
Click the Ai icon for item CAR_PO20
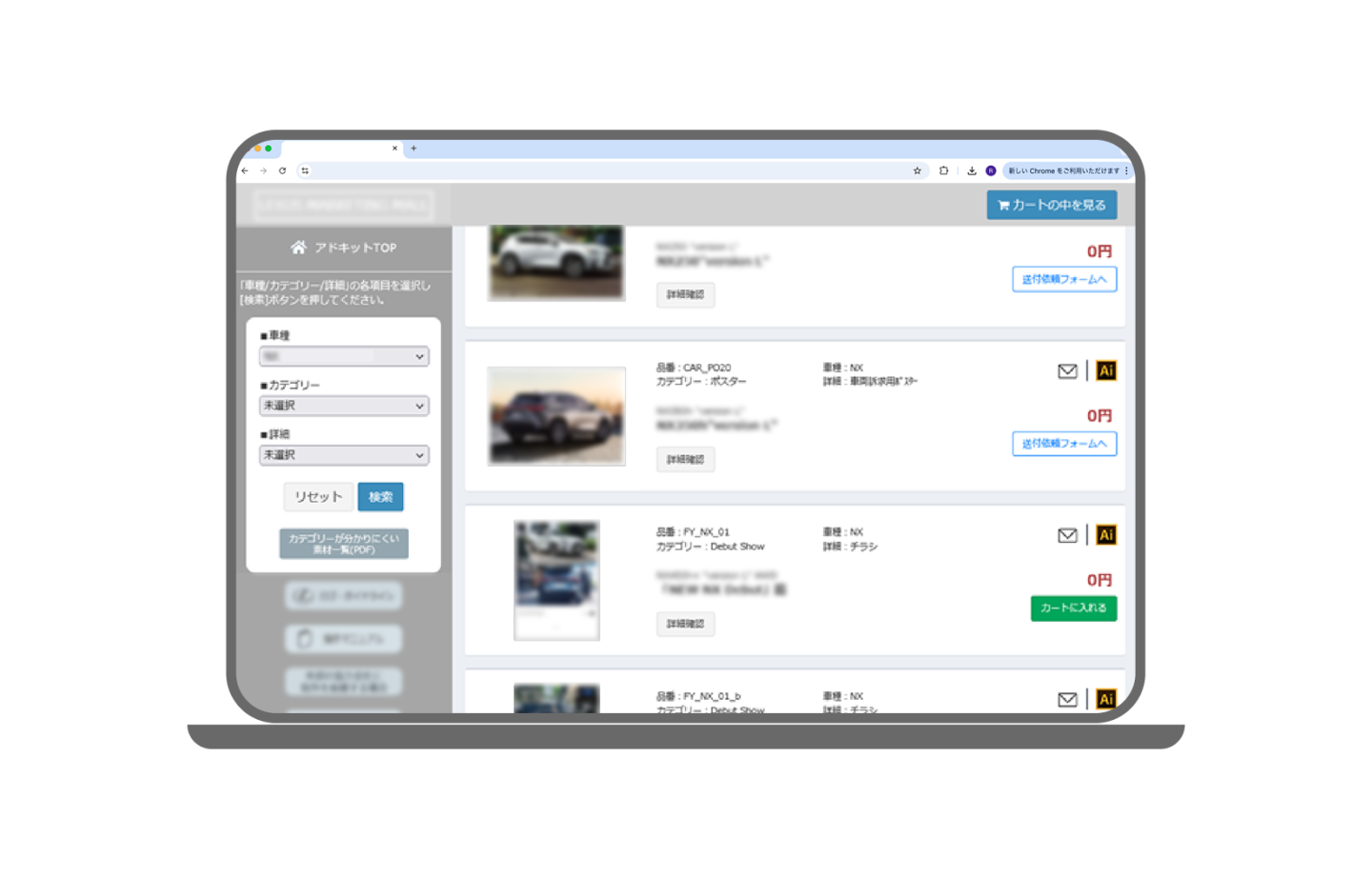pyautogui.click(x=1105, y=371)
